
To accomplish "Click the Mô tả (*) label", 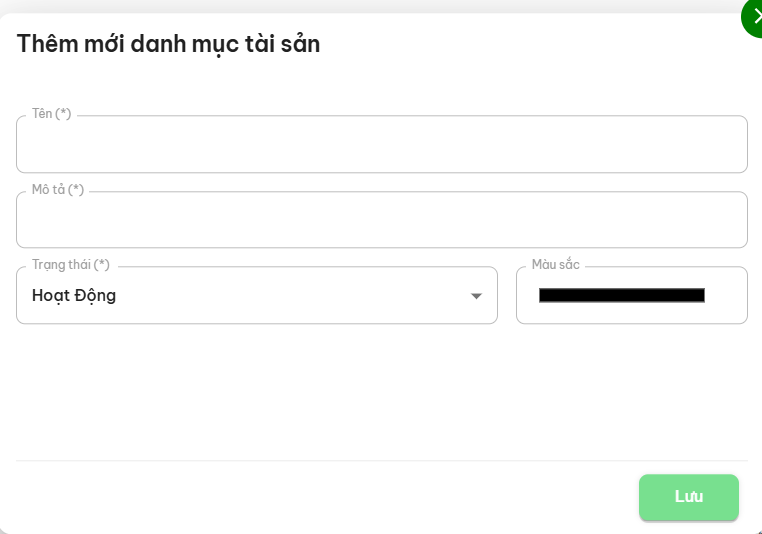I will point(58,189).
